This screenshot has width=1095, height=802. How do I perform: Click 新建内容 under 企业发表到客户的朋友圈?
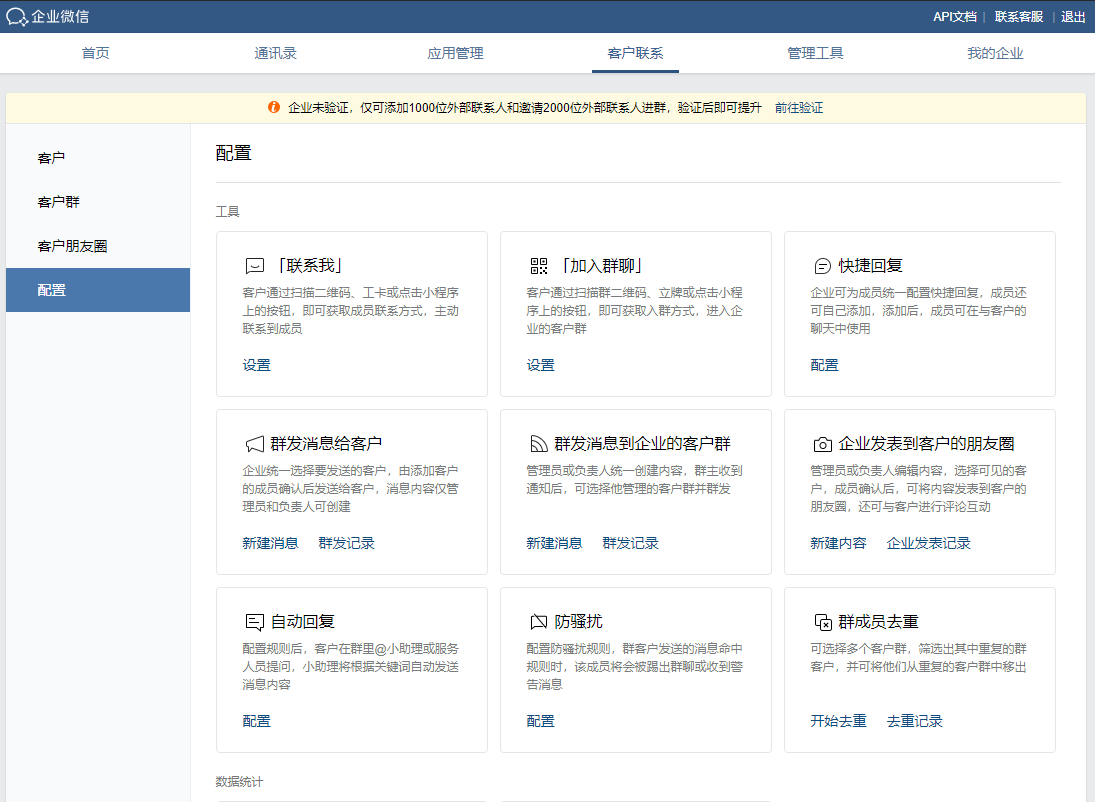838,543
